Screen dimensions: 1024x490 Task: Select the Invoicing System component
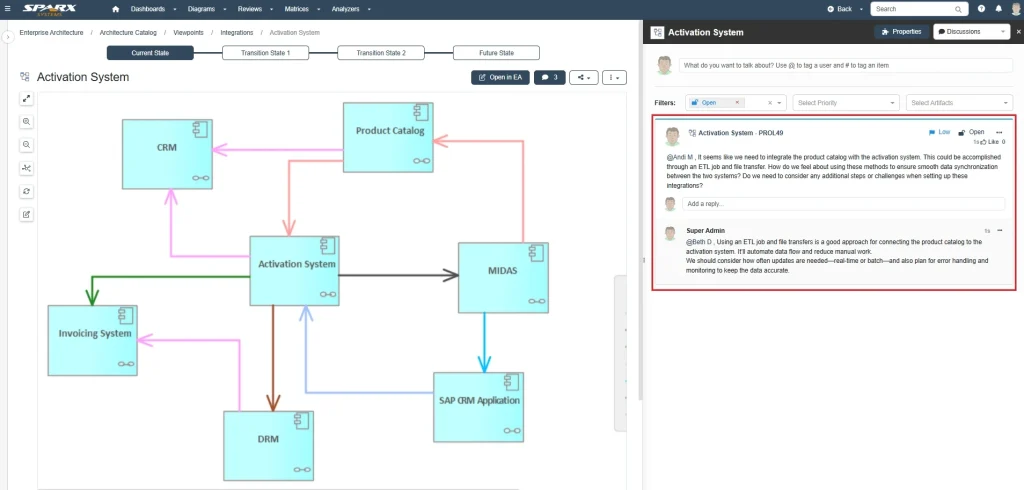point(93,340)
